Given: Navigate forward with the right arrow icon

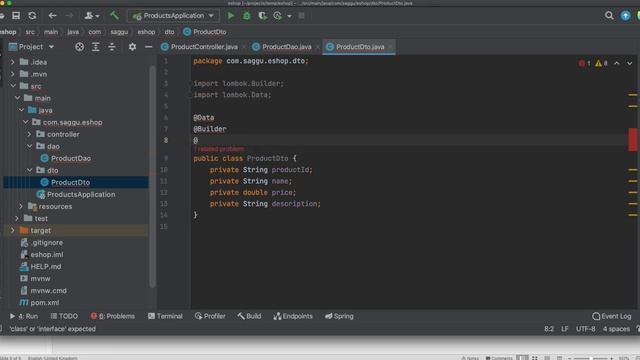Looking at the screenshot, I should [69, 16].
